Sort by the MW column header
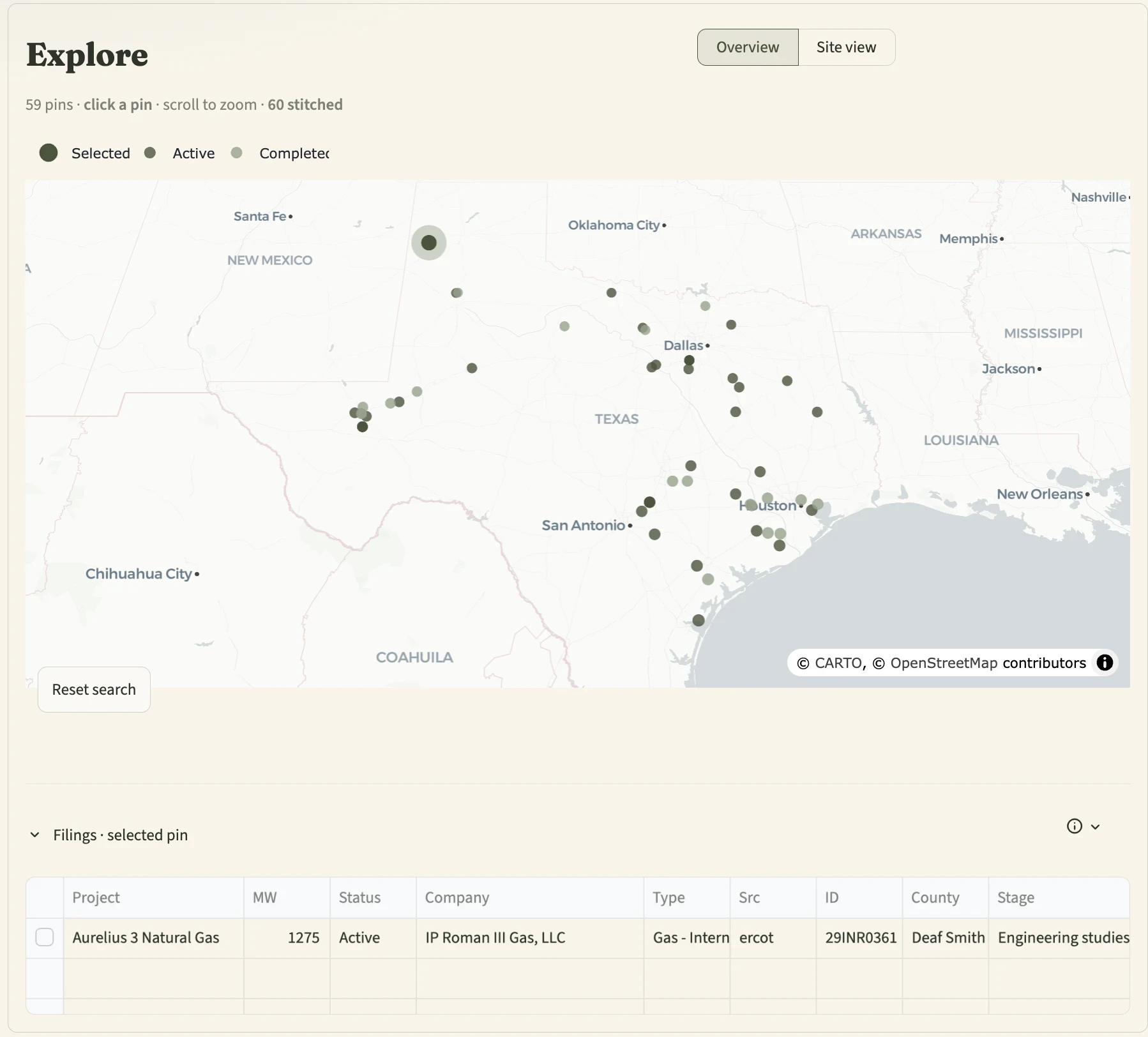Viewport: 1148px width, 1037px height. click(x=287, y=898)
